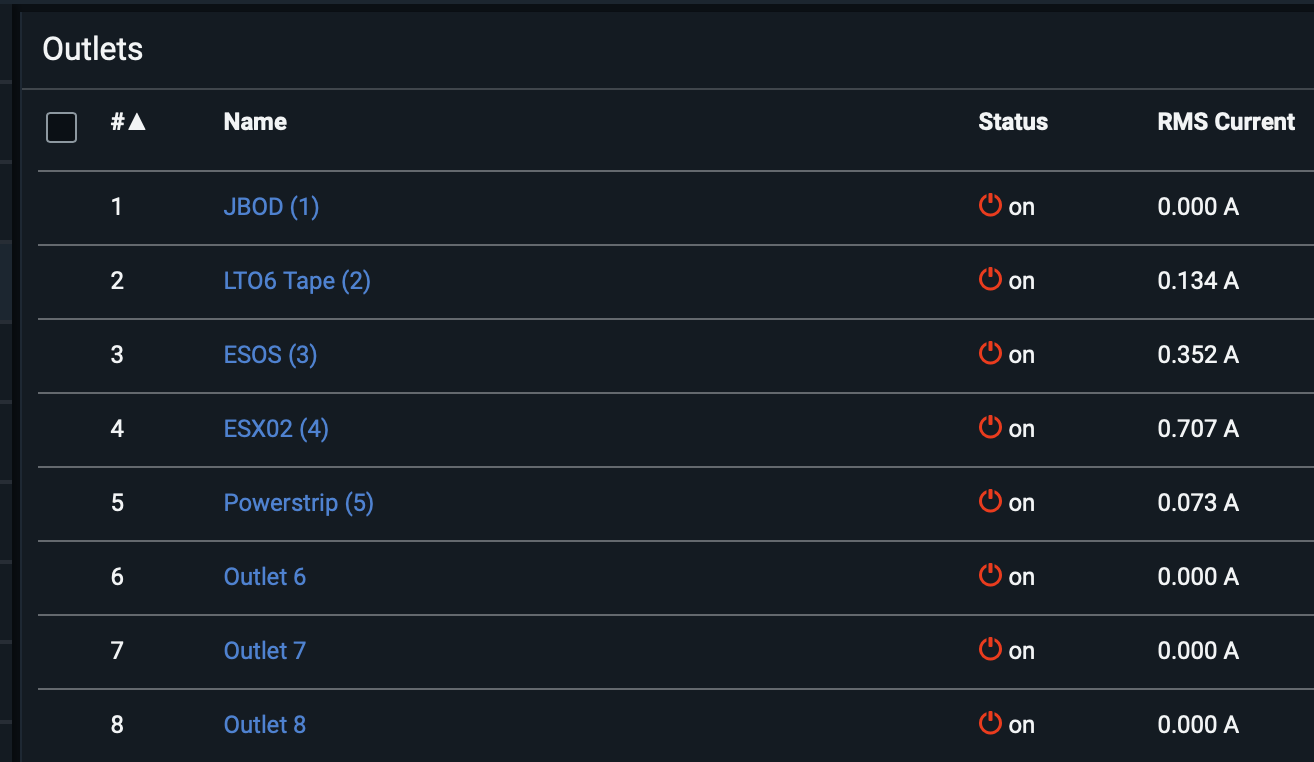
Task: Click the Powerstrip power status icon
Action: point(990,502)
